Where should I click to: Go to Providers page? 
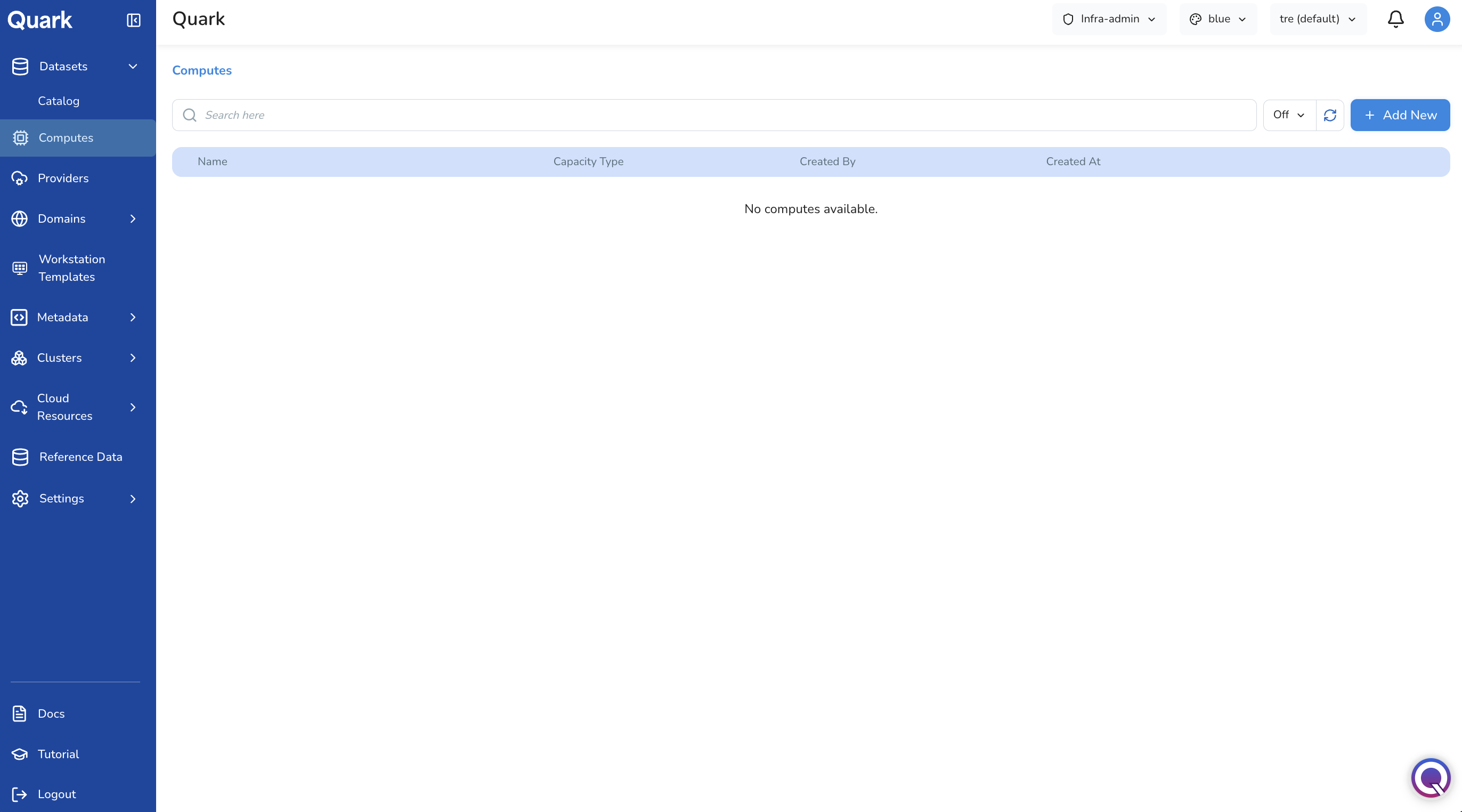pos(63,178)
